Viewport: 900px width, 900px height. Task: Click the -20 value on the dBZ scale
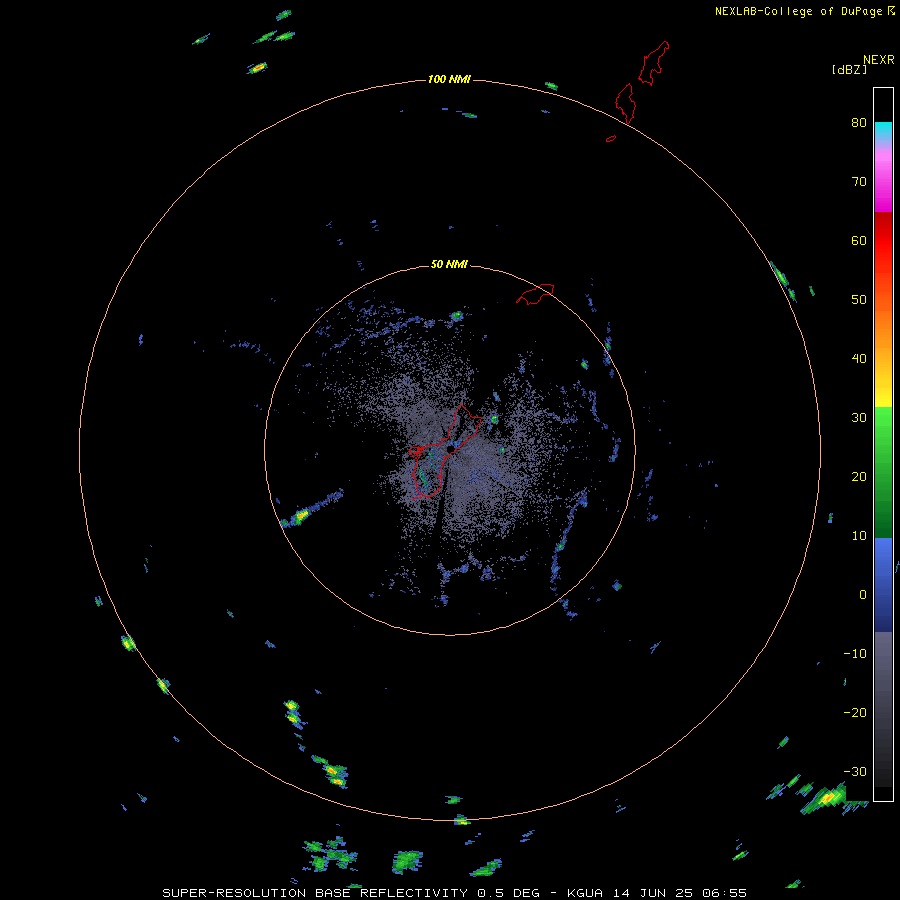855,713
